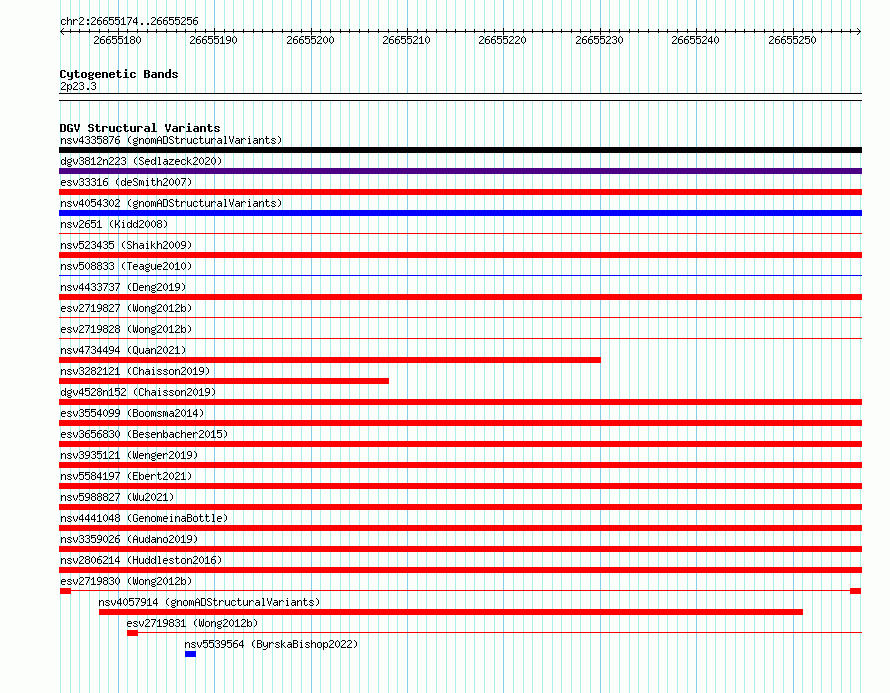The width and height of the screenshot is (890, 693).
Task: Click ruler position 26655250
Action: coord(792,40)
